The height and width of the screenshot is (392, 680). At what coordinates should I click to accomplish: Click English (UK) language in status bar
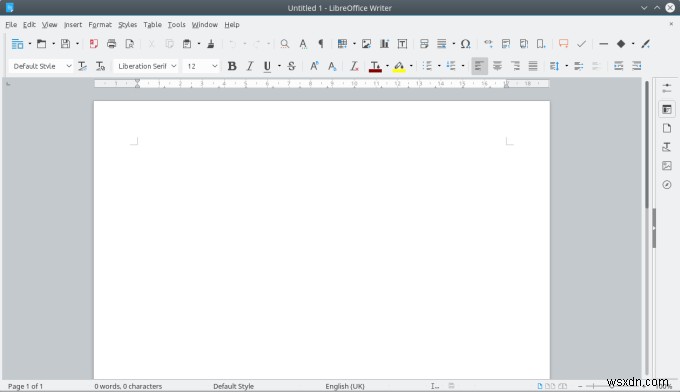345,386
